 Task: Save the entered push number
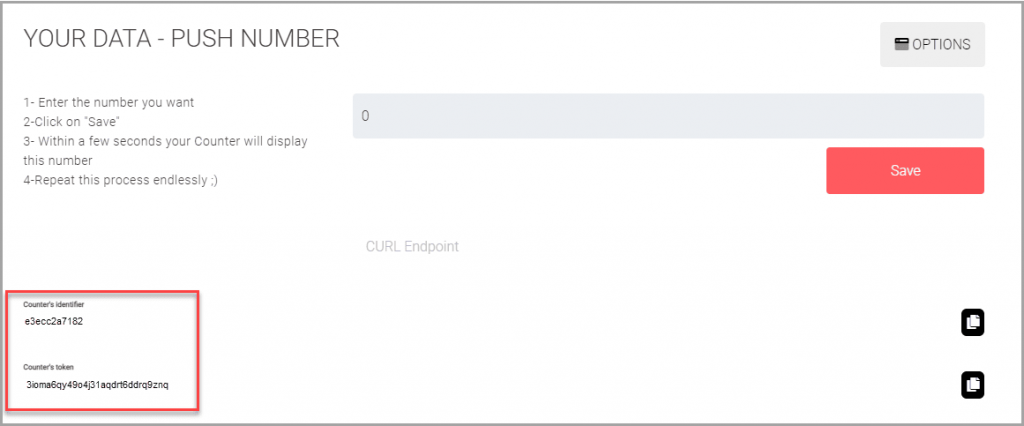pos(905,171)
